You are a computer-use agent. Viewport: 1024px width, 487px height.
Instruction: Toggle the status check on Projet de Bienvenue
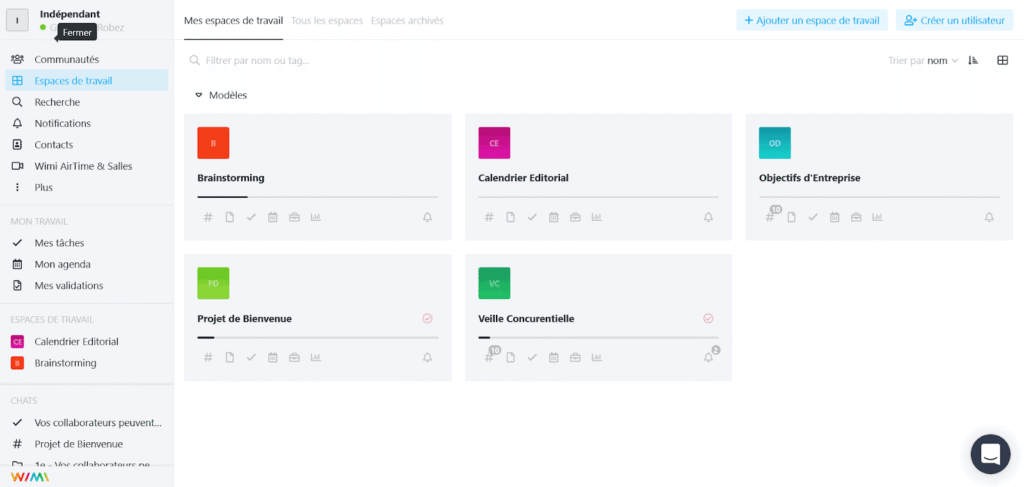point(427,319)
